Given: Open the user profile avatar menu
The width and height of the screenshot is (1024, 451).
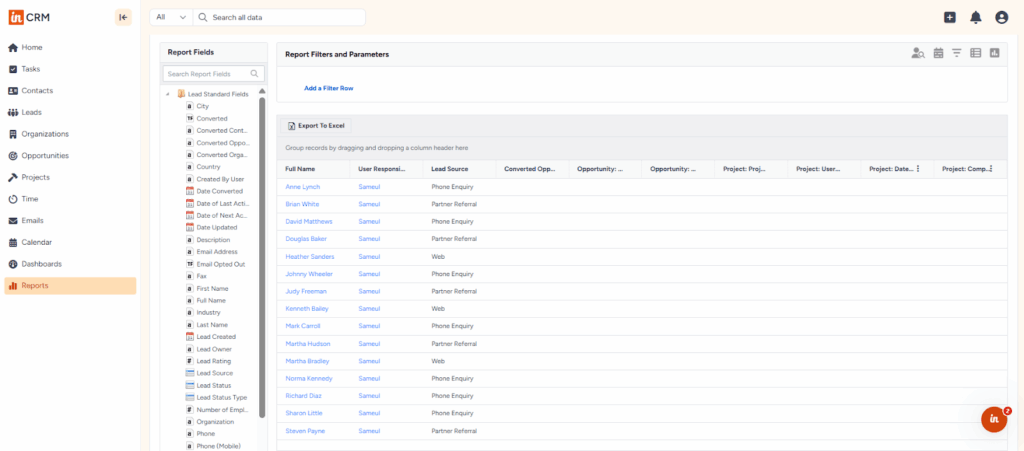Looking at the screenshot, I should click(x=1001, y=17).
